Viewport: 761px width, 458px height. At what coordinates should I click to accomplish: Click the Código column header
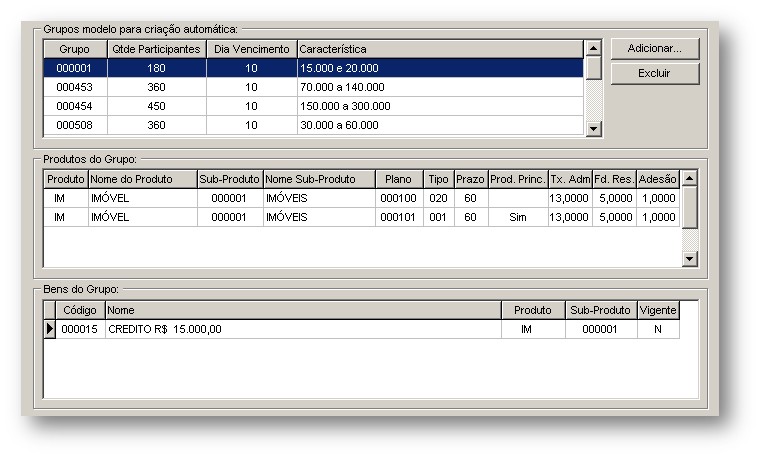coord(80,310)
